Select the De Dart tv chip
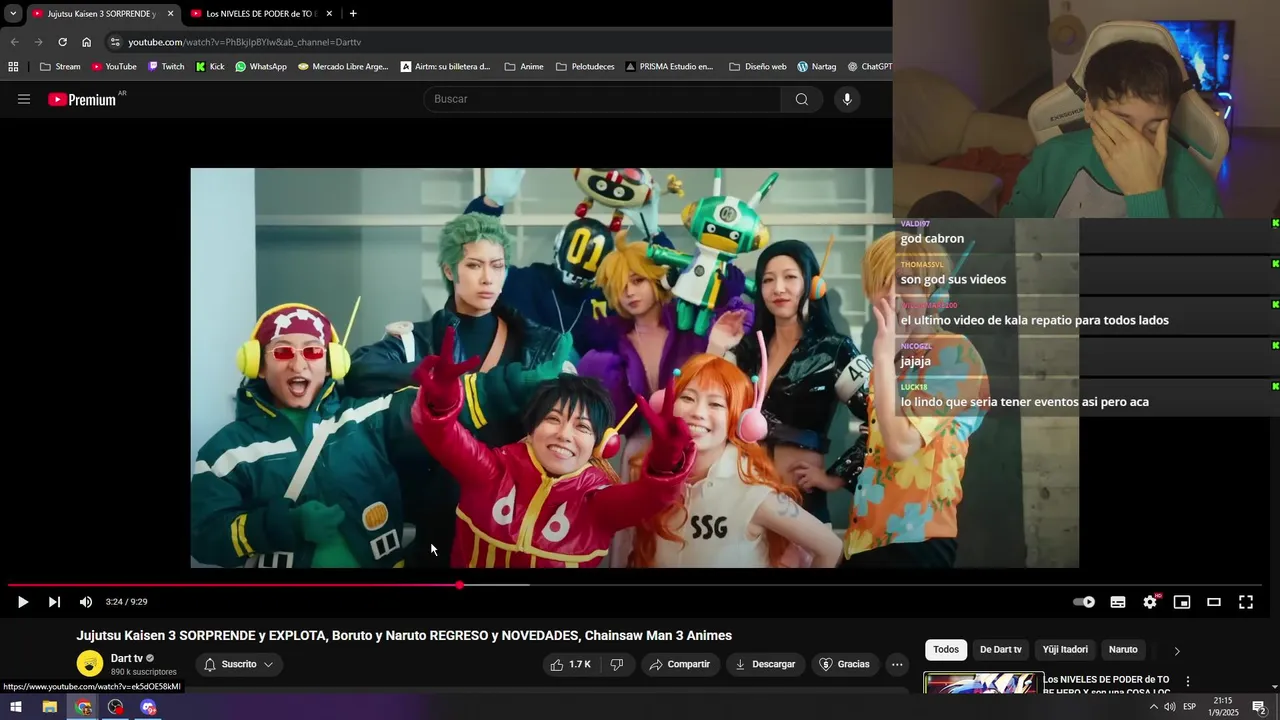 1001,650
